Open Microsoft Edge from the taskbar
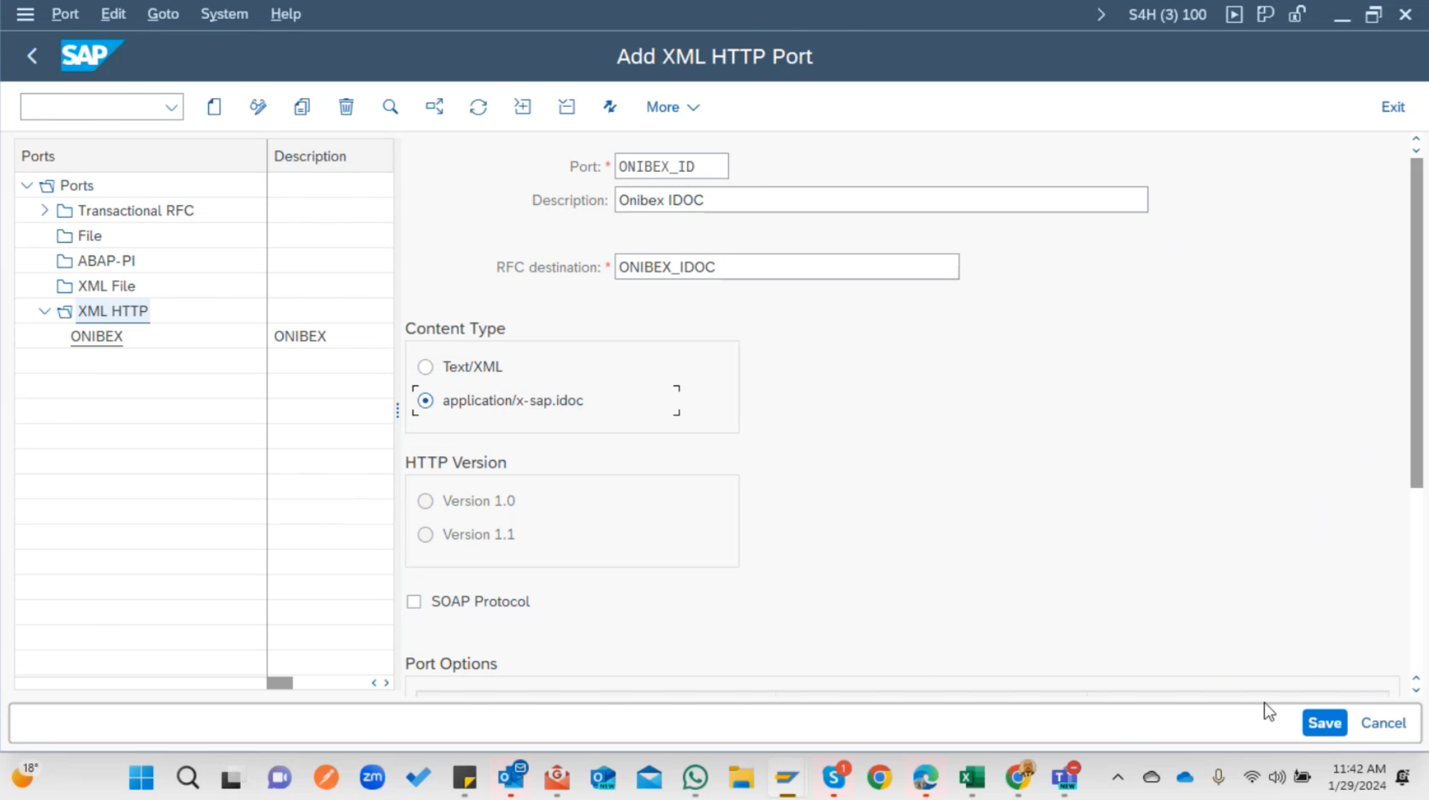This screenshot has width=1429, height=800. pyautogui.click(x=925, y=778)
